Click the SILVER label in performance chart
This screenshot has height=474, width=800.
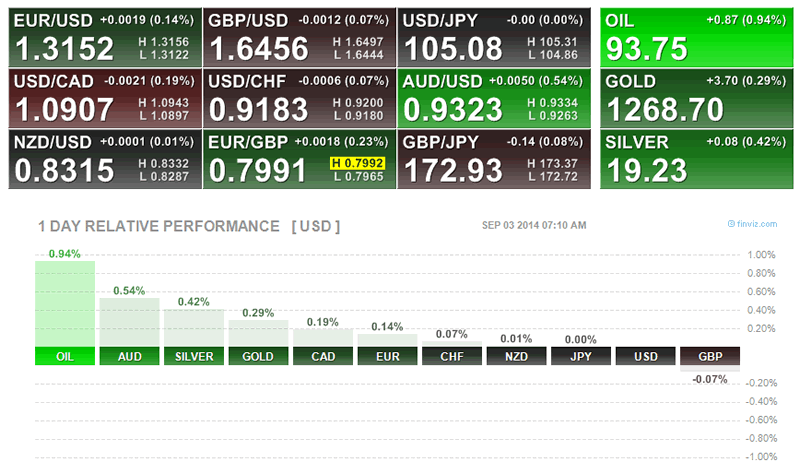[x=194, y=356]
